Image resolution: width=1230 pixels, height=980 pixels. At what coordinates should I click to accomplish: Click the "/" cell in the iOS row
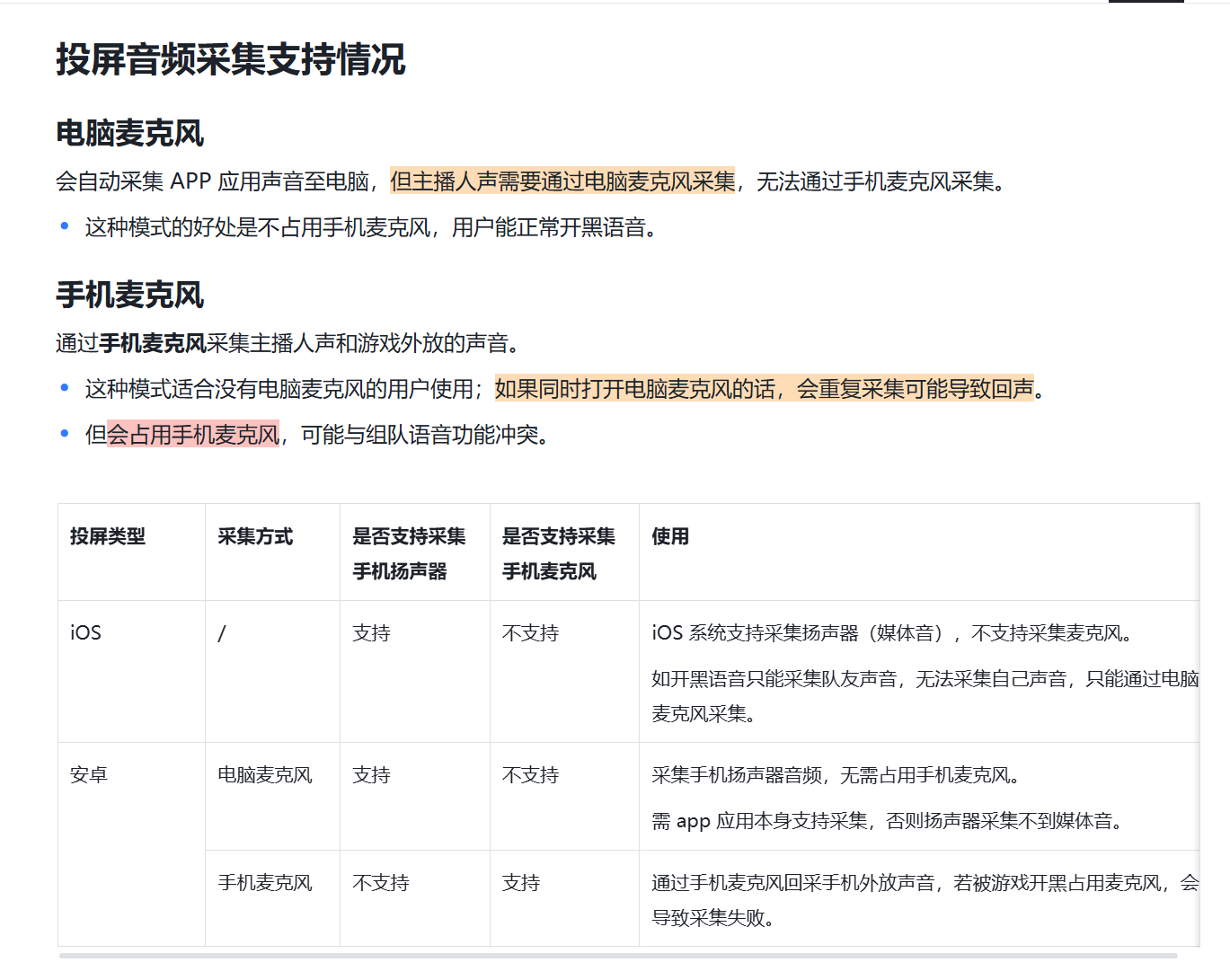click(222, 632)
